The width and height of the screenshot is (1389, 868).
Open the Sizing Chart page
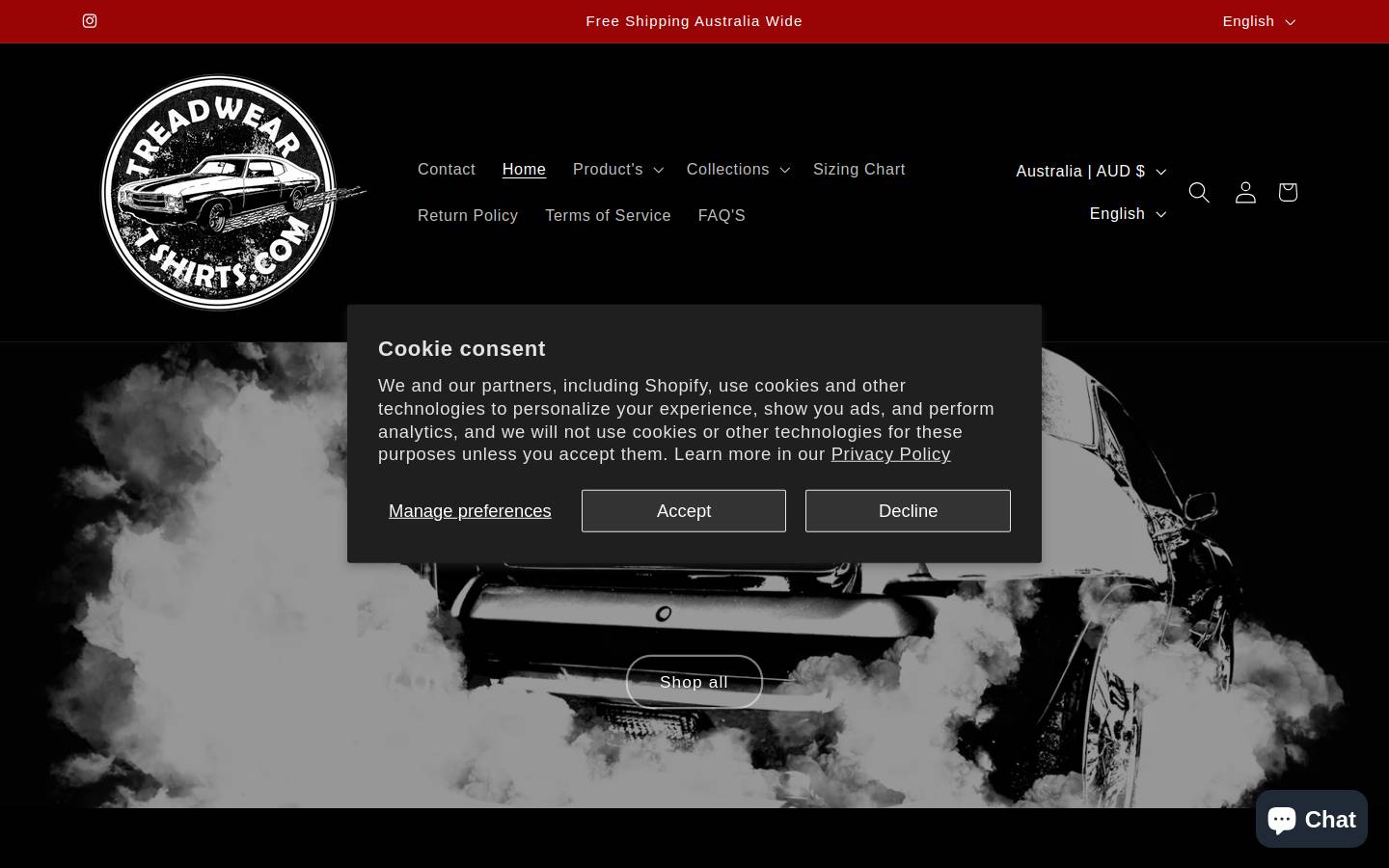tap(858, 169)
